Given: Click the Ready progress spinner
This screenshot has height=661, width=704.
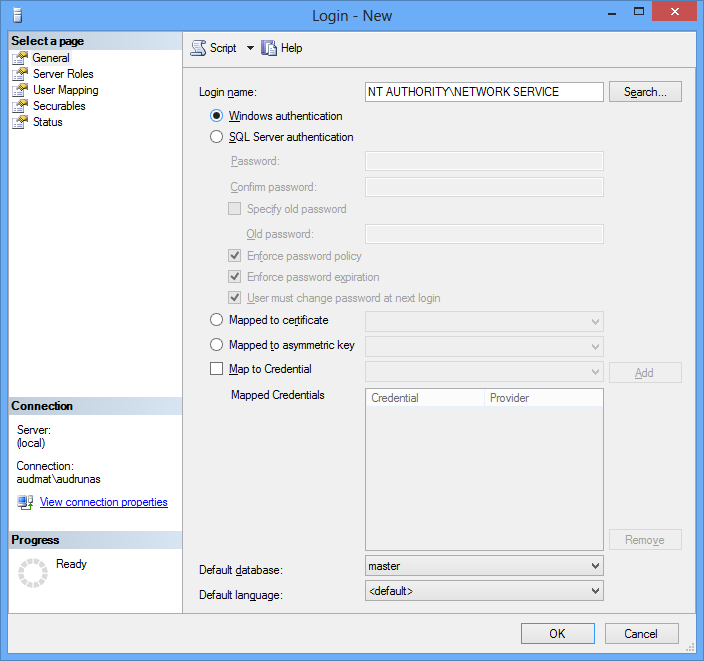Looking at the screenshot, I should pos(33,573).
